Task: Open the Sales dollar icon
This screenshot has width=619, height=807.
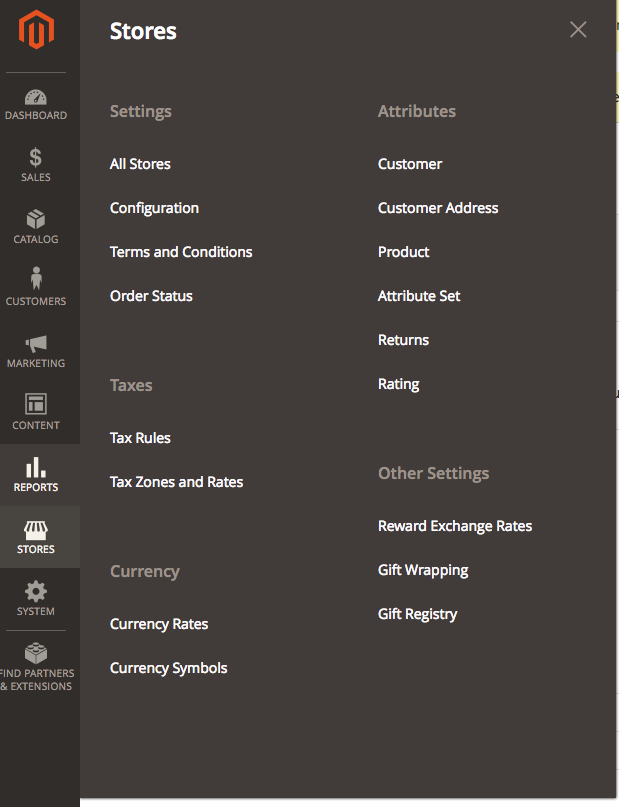Action: tap(36, 157)
